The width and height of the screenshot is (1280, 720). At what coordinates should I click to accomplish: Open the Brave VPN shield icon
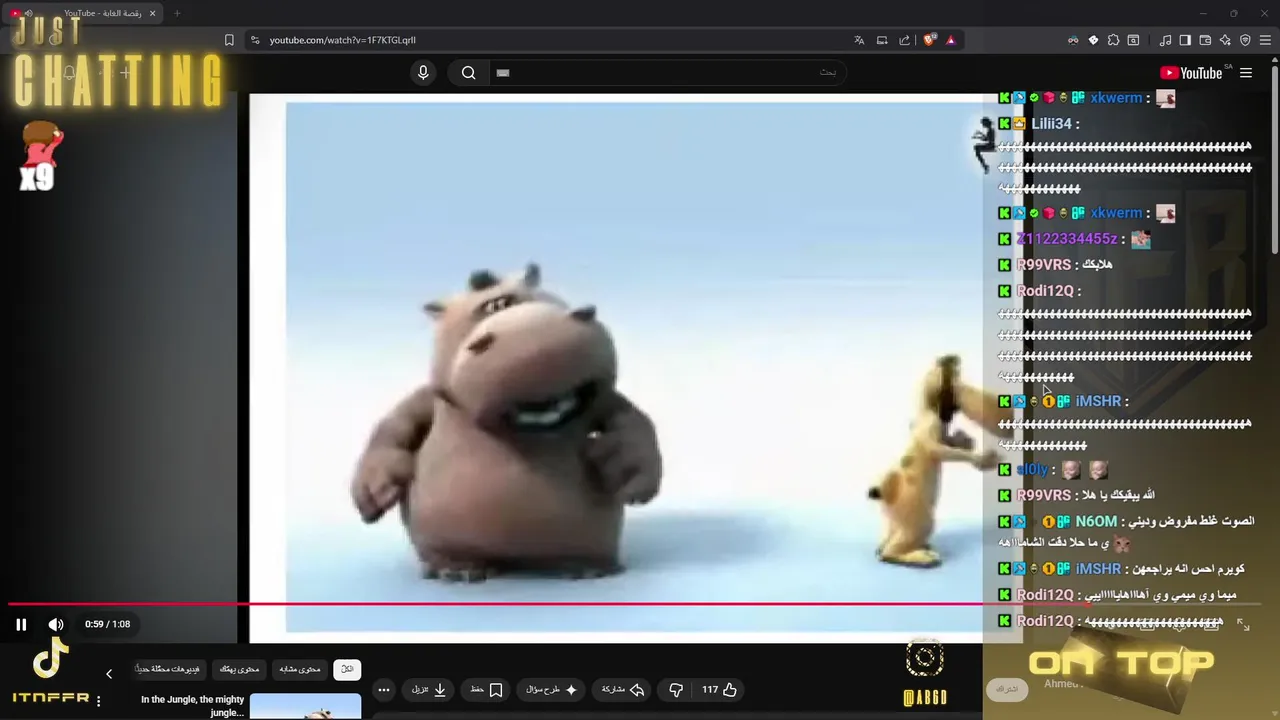[x=1245, y=40]
